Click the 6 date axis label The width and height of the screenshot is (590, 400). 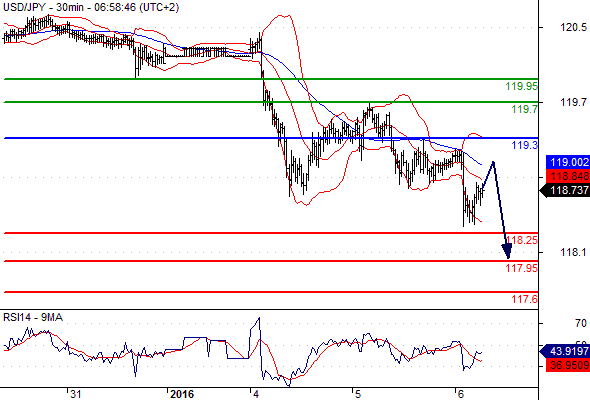tap(461, 394)
